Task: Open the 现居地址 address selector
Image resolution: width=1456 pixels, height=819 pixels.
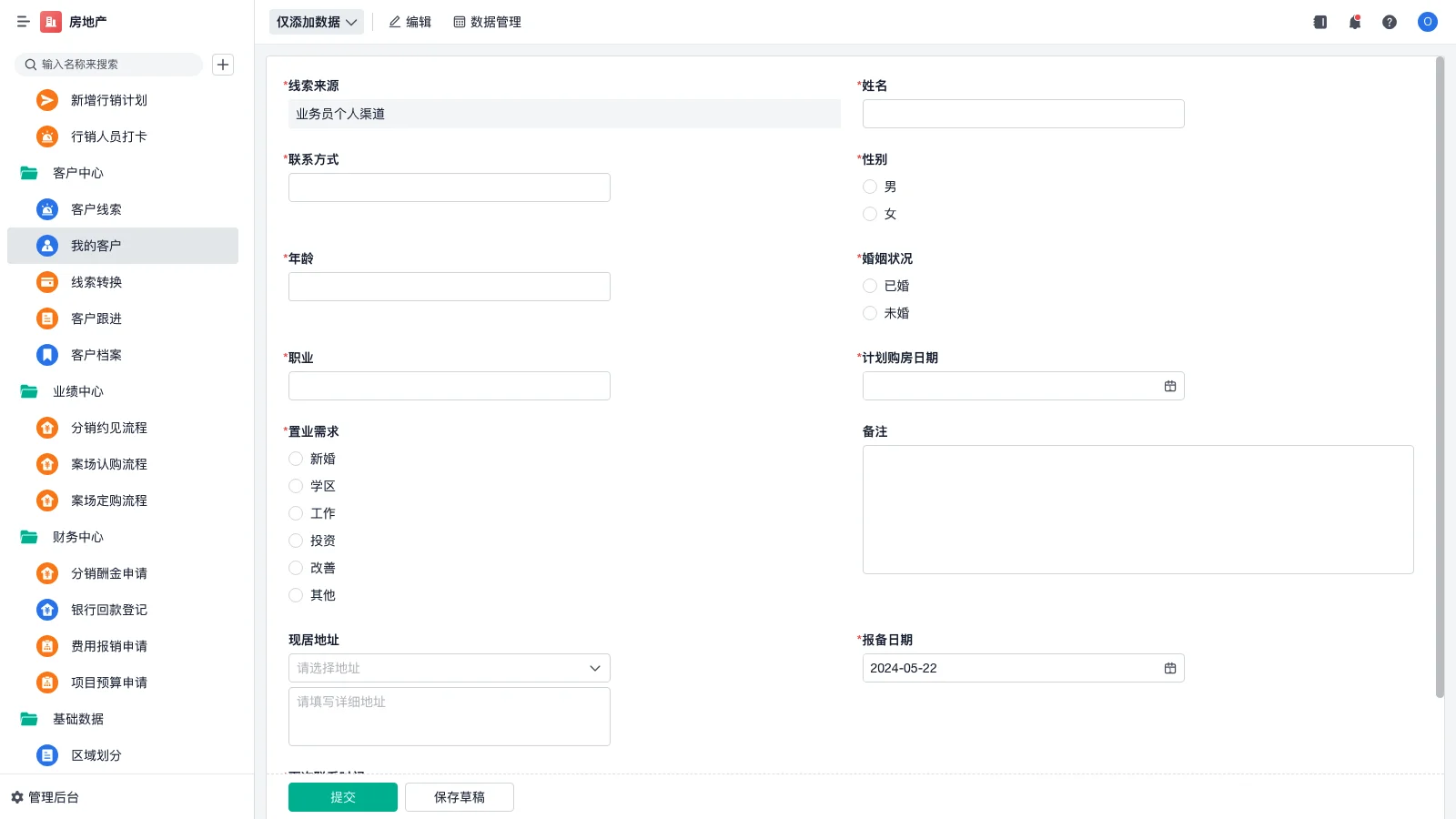Action: click(x=449, y=667)
